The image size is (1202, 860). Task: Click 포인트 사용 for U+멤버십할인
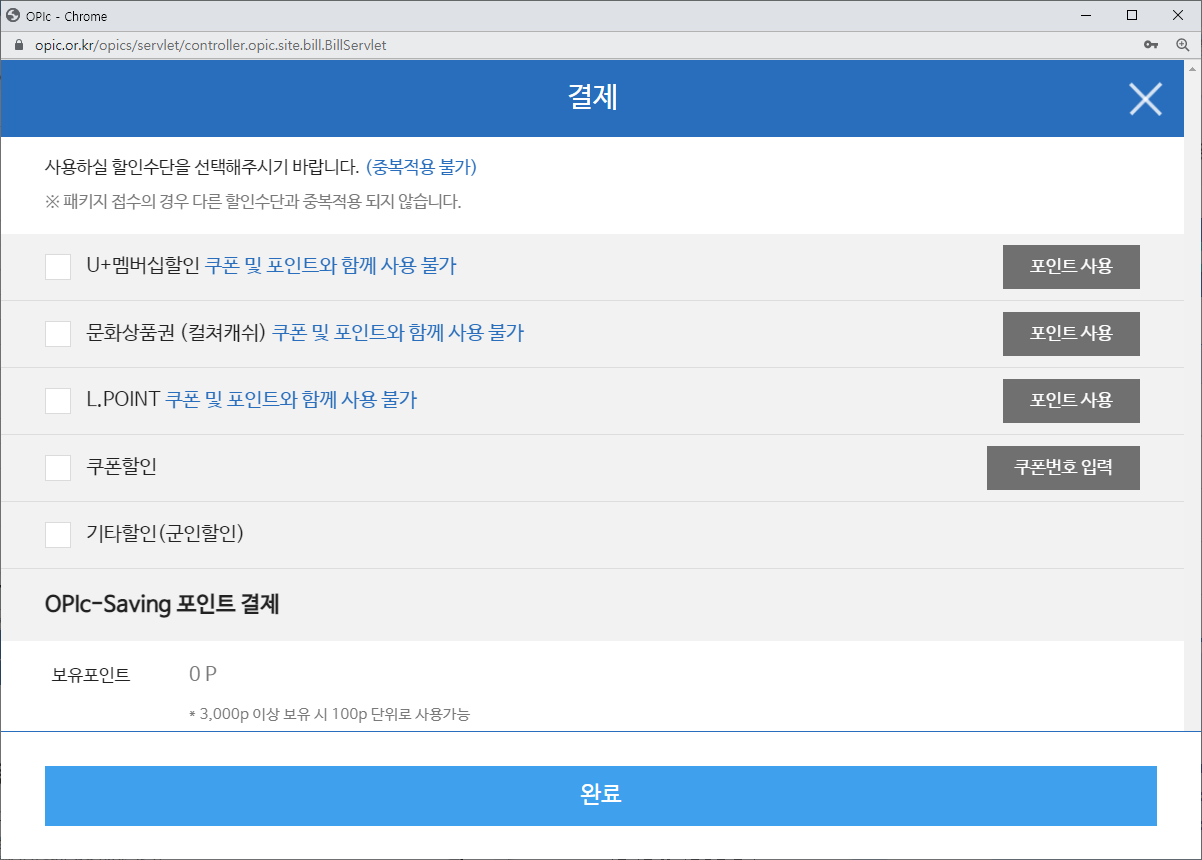1071,267
